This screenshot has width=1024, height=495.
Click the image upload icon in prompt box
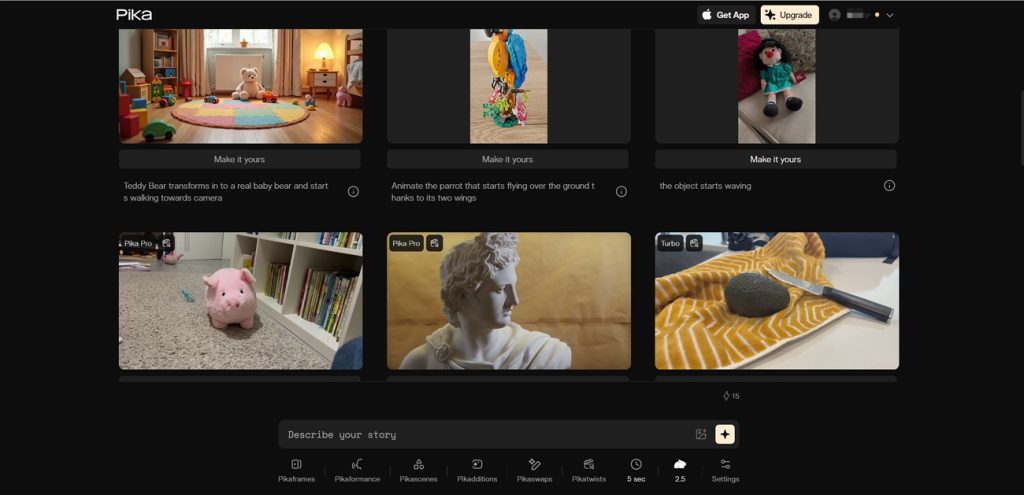701,434
